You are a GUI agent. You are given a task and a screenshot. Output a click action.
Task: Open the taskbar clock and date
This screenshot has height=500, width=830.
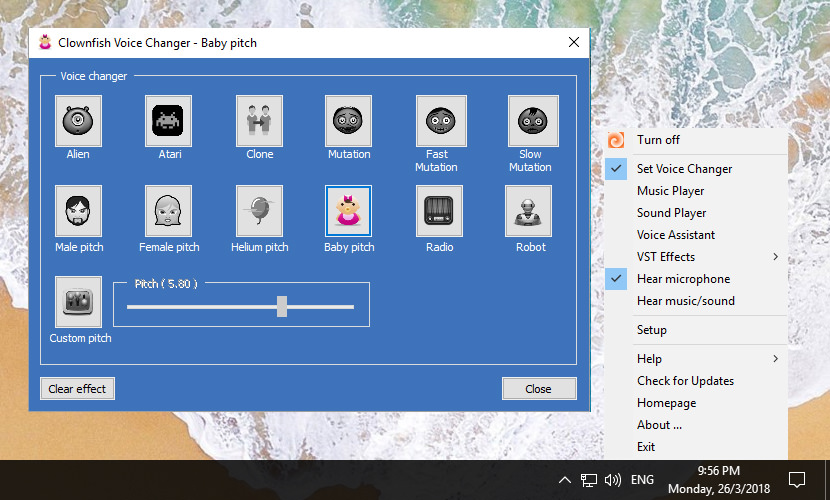719,480
